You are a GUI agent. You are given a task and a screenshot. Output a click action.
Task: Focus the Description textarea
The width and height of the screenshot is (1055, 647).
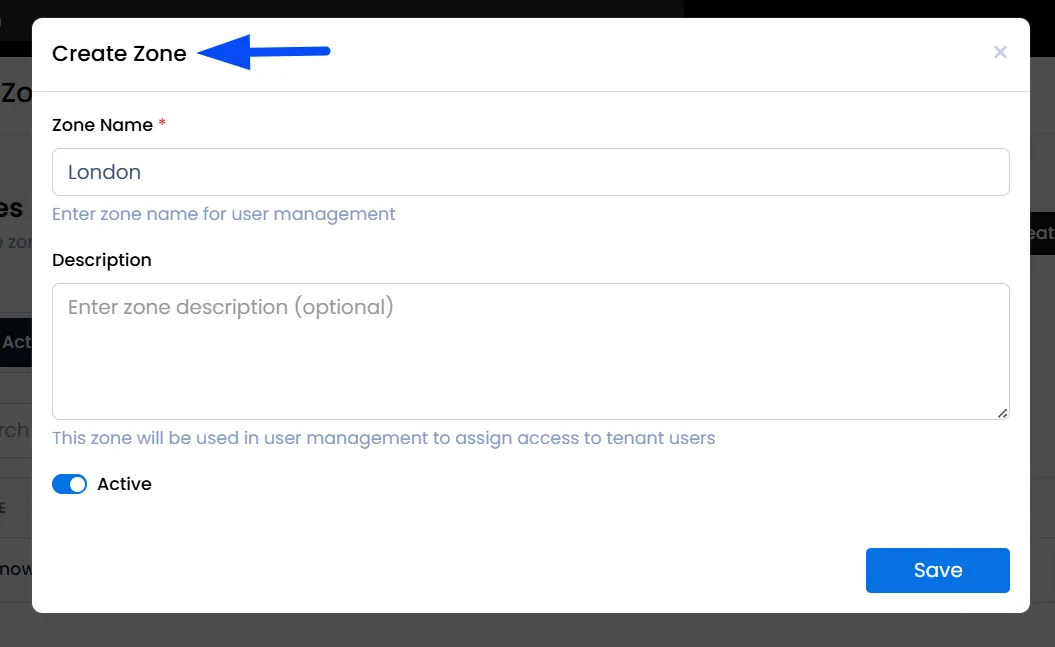[531, 351]
